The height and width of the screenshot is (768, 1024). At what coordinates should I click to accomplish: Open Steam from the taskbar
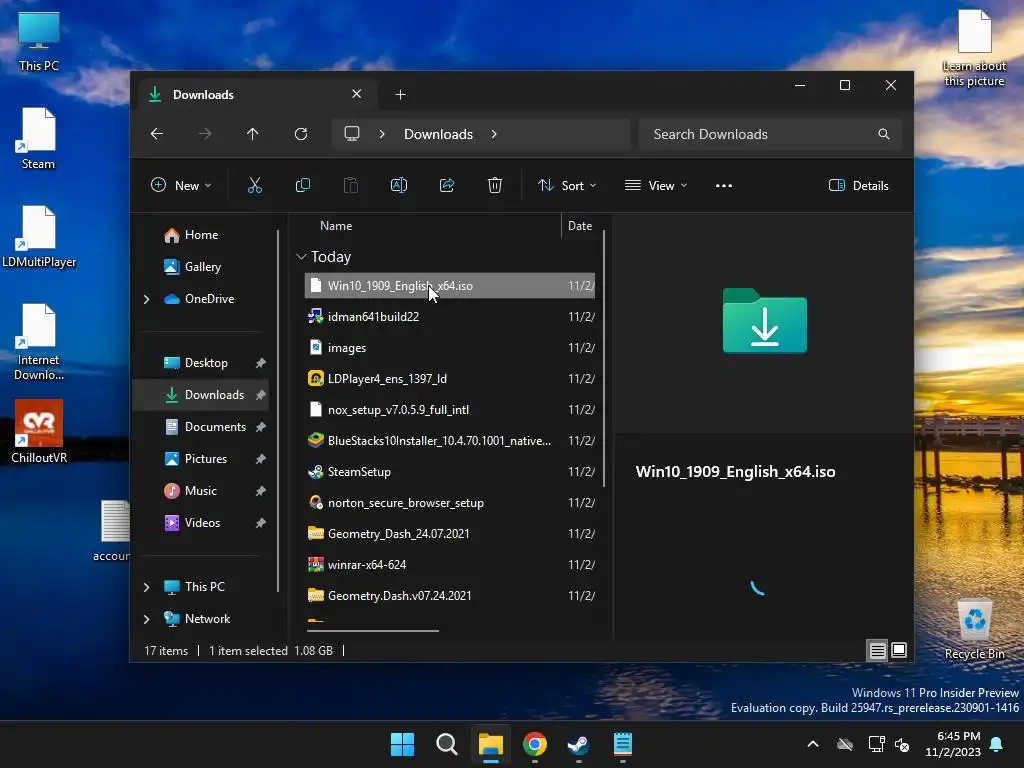579,744
